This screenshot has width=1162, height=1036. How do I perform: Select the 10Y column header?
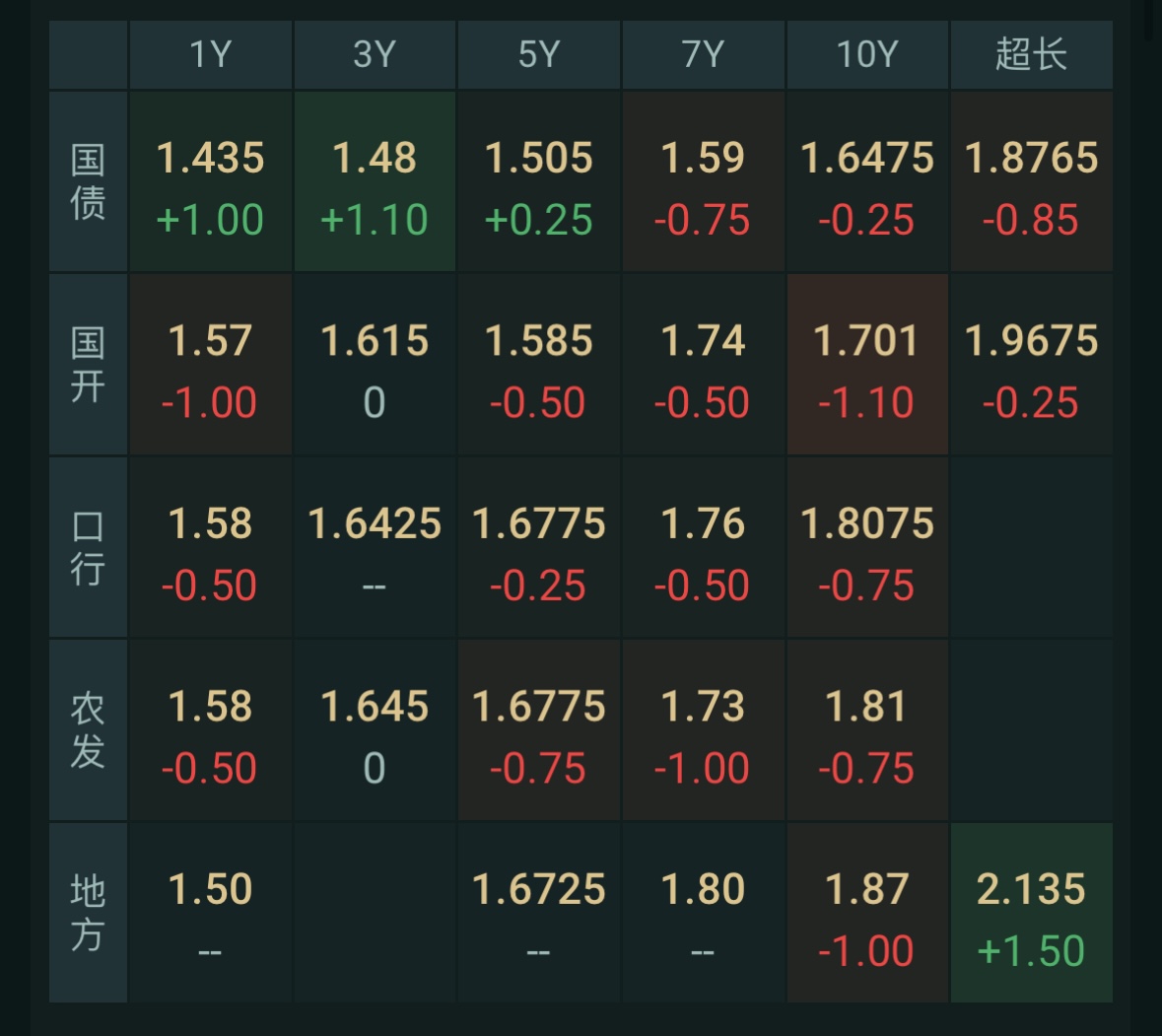point(866,55)
